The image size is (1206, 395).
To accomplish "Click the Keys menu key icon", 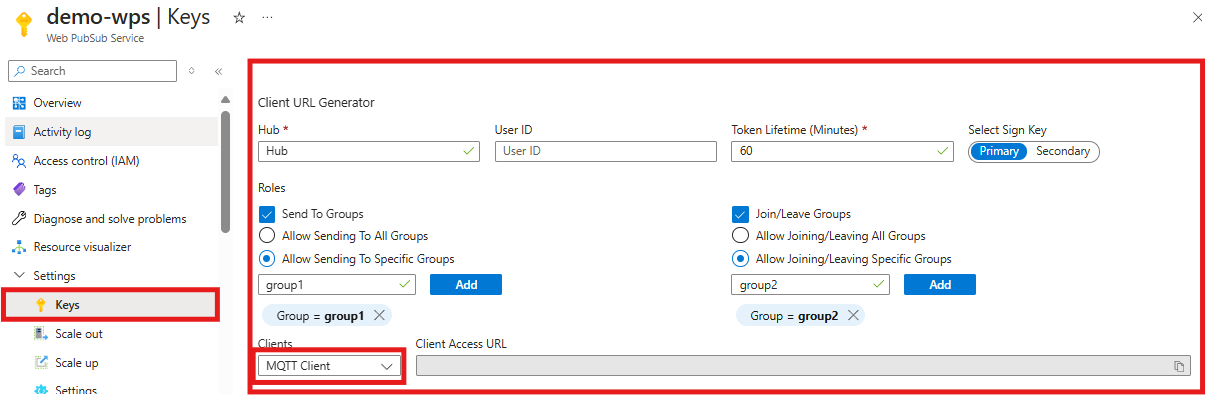I will pyautogui.click(x=41, y=305).
